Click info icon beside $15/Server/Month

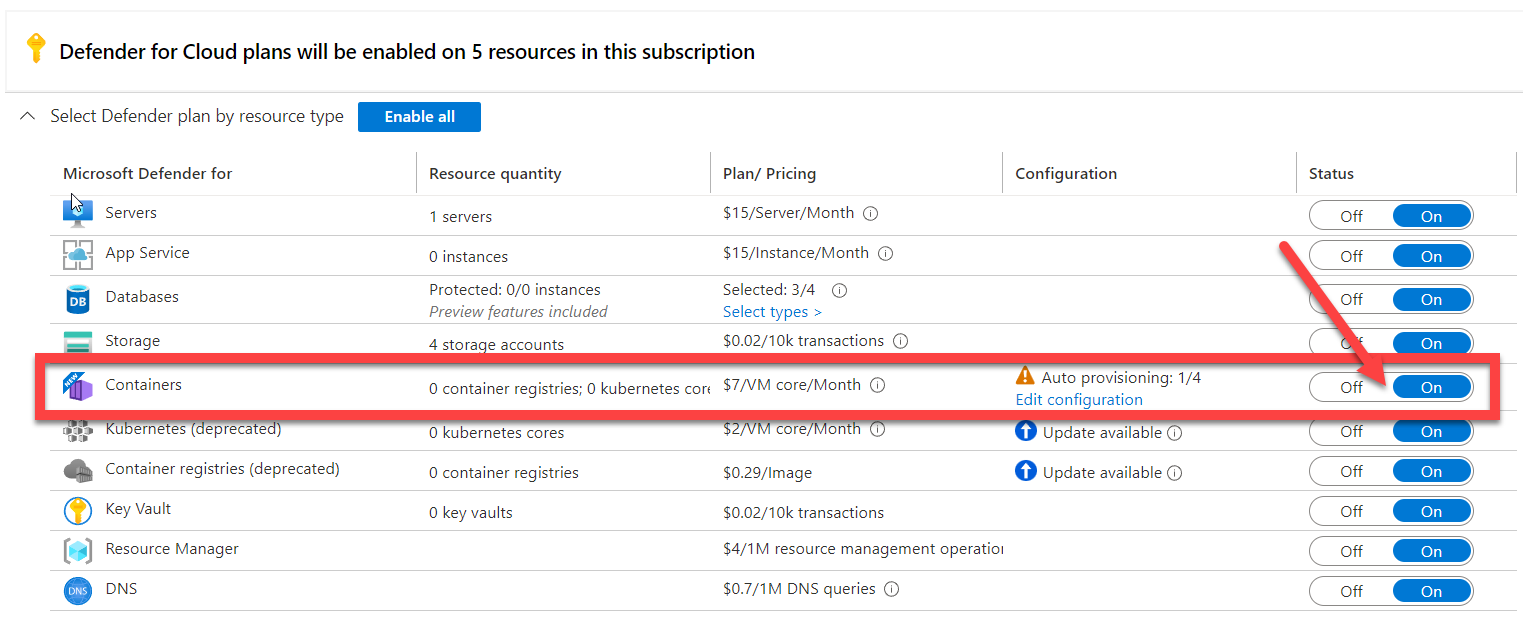(x=870, y=213)
